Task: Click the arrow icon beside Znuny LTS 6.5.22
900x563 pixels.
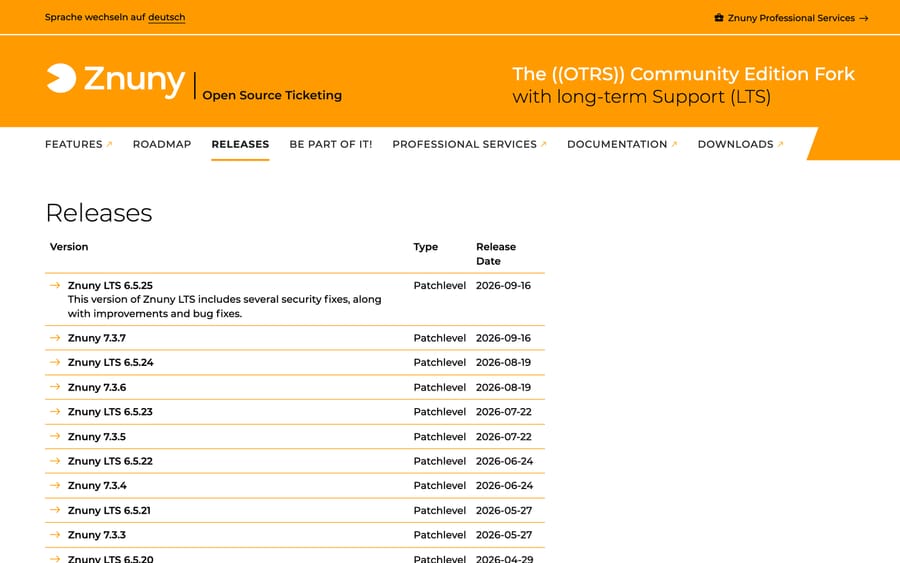Action: pyautogui.click(x=55, y=461)
